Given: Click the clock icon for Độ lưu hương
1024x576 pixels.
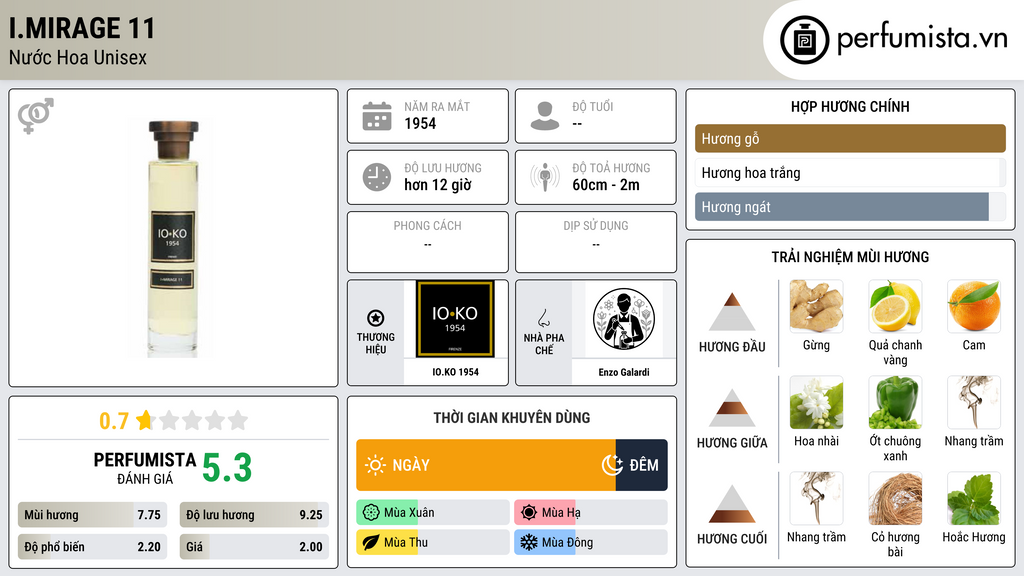Looking at the screenshot, I should [x=377, y=177].
